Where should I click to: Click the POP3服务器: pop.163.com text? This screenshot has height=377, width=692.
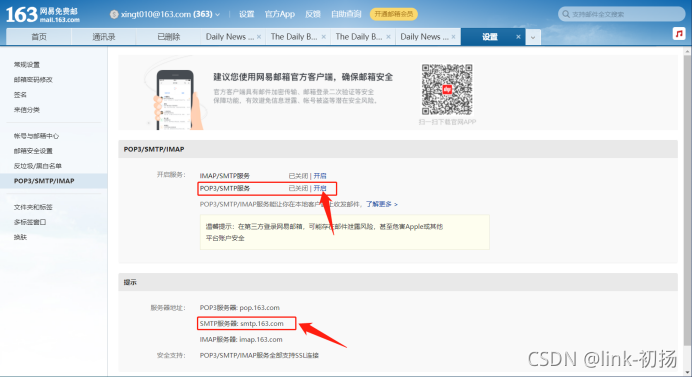click(240, 308)
